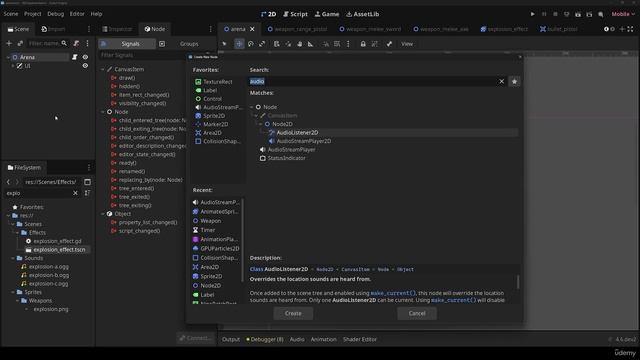The height and width of the screenshot is (360, 640).
Task: Select the AudioStreamPlayer match
Action: [291, 149]
